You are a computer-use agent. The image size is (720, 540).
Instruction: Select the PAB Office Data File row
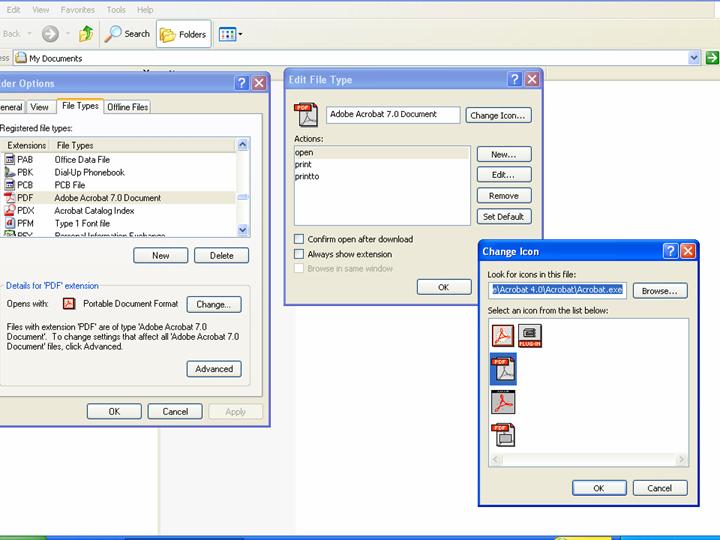[118, 159]
